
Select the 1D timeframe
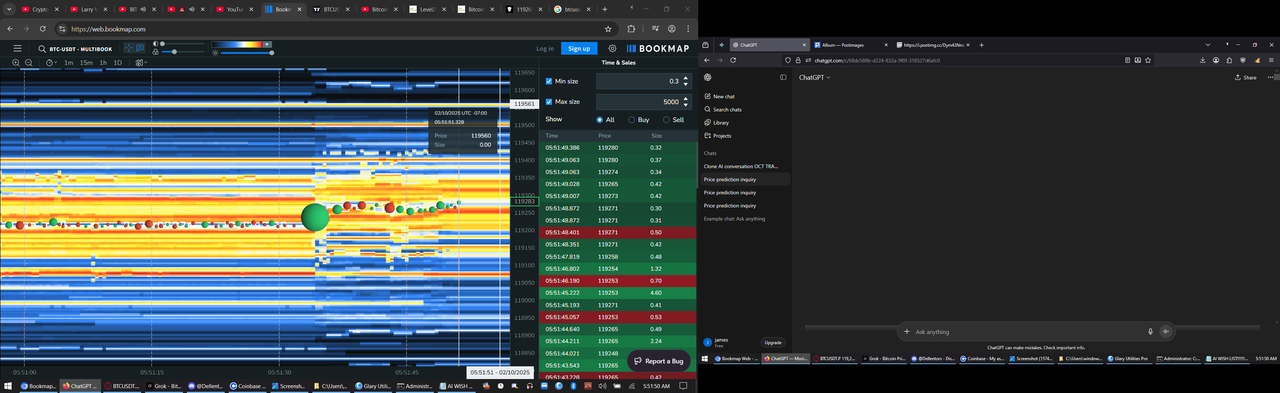(118, 63)
